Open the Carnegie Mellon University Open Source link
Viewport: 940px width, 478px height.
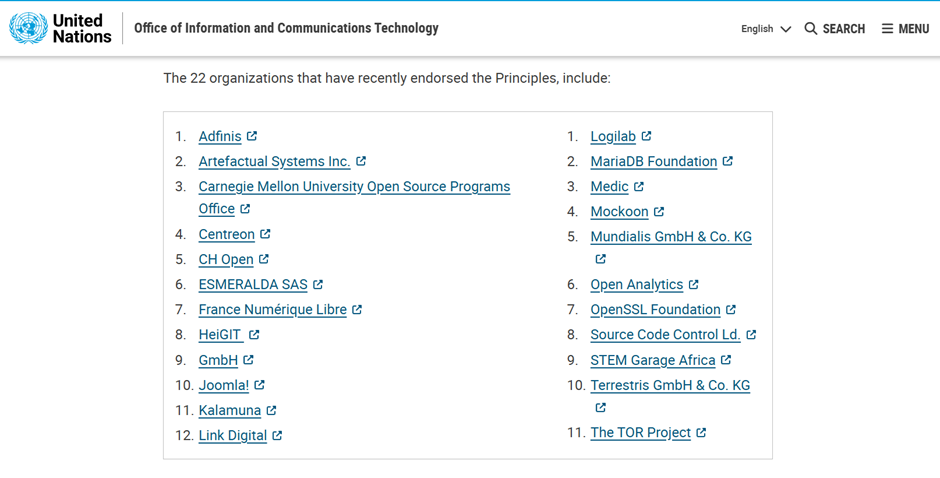point(354,197)
